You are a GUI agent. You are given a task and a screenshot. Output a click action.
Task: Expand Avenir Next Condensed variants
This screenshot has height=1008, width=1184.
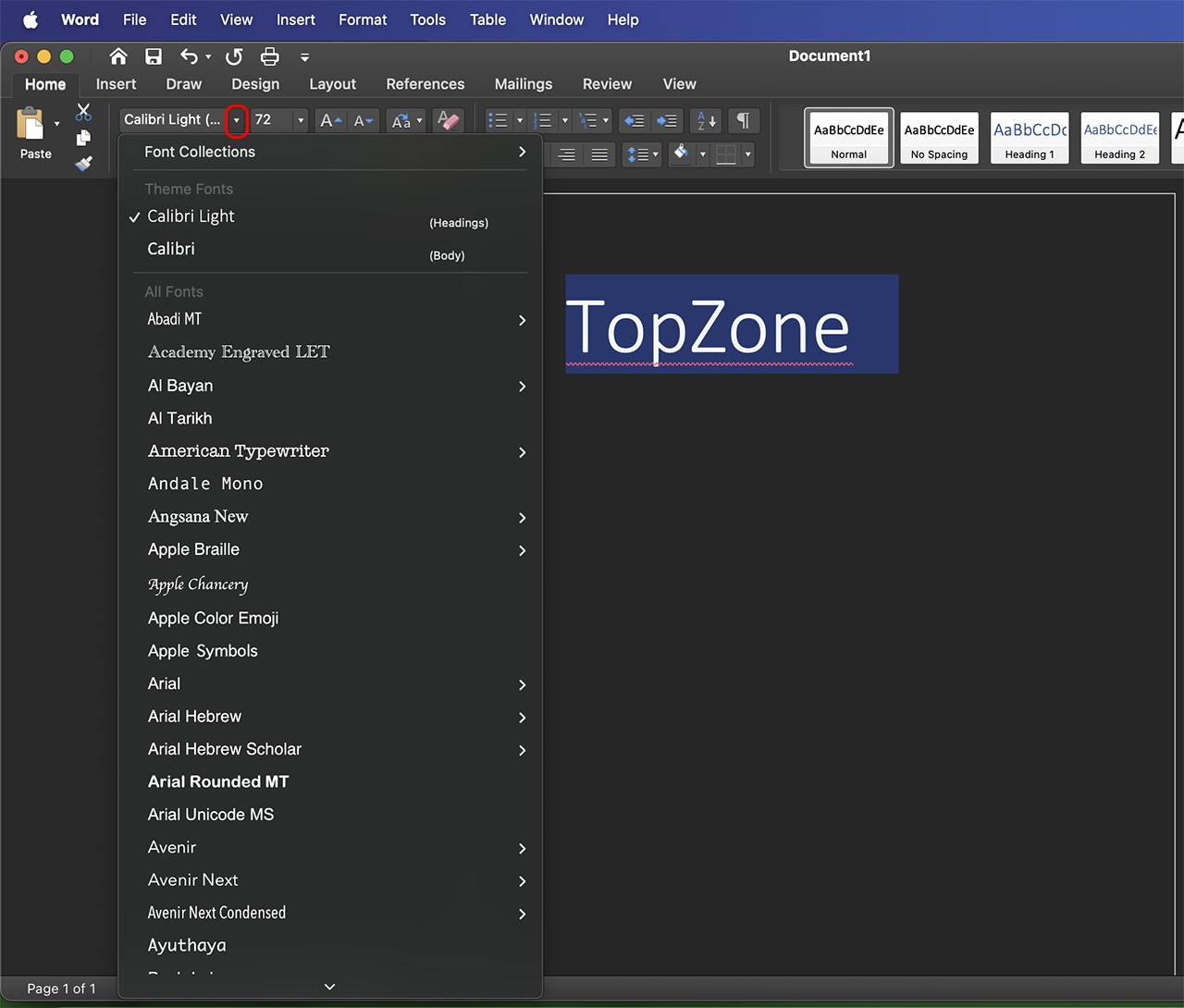(522, 914)
